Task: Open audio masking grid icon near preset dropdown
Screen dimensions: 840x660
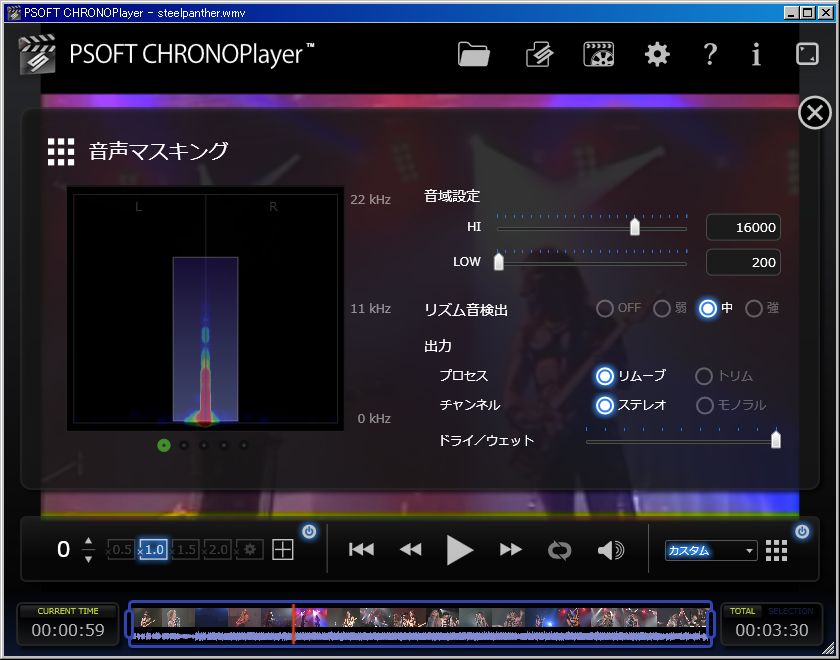Action: [776, 550]
